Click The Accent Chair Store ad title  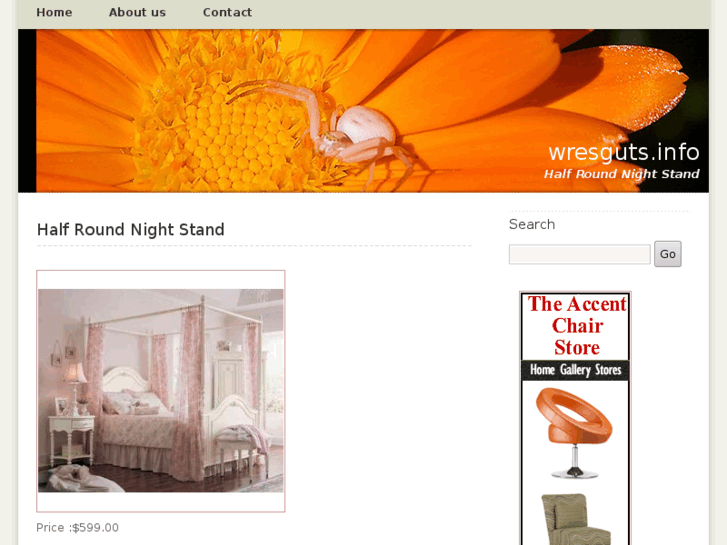click(576, 326)
